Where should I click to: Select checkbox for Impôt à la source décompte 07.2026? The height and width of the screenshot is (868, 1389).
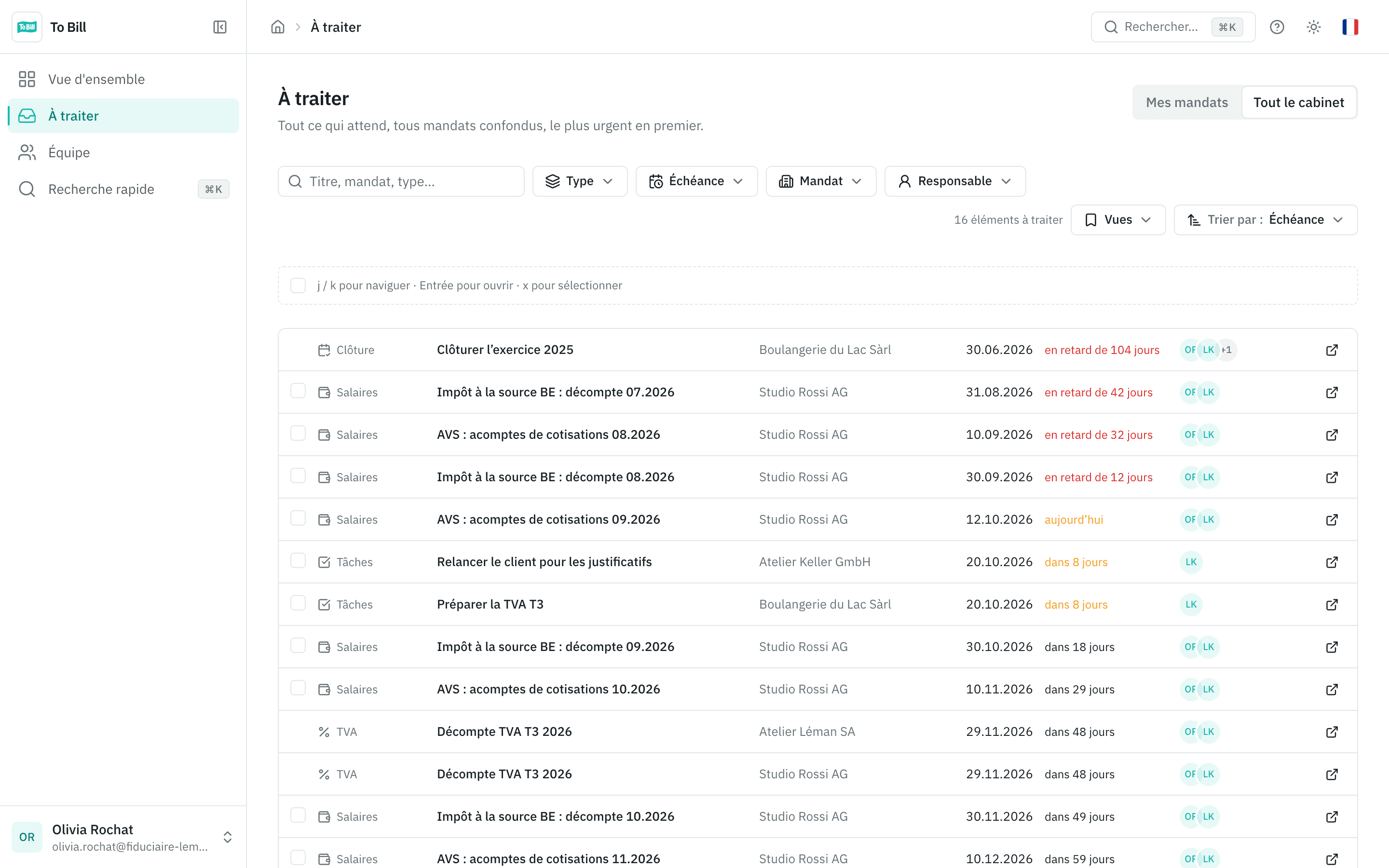[298, 391]
